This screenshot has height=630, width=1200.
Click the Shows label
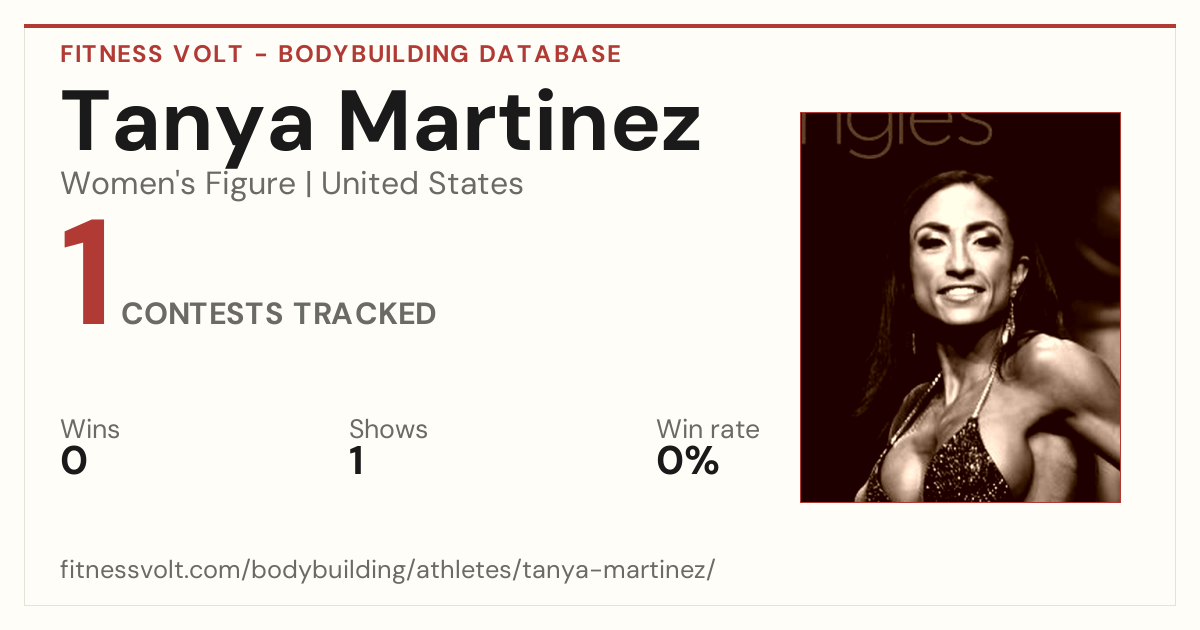[x=388, y=430]
